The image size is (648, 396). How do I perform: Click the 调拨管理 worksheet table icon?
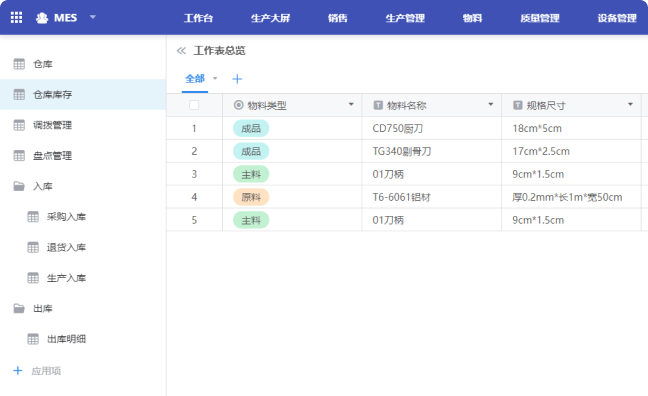19,125
